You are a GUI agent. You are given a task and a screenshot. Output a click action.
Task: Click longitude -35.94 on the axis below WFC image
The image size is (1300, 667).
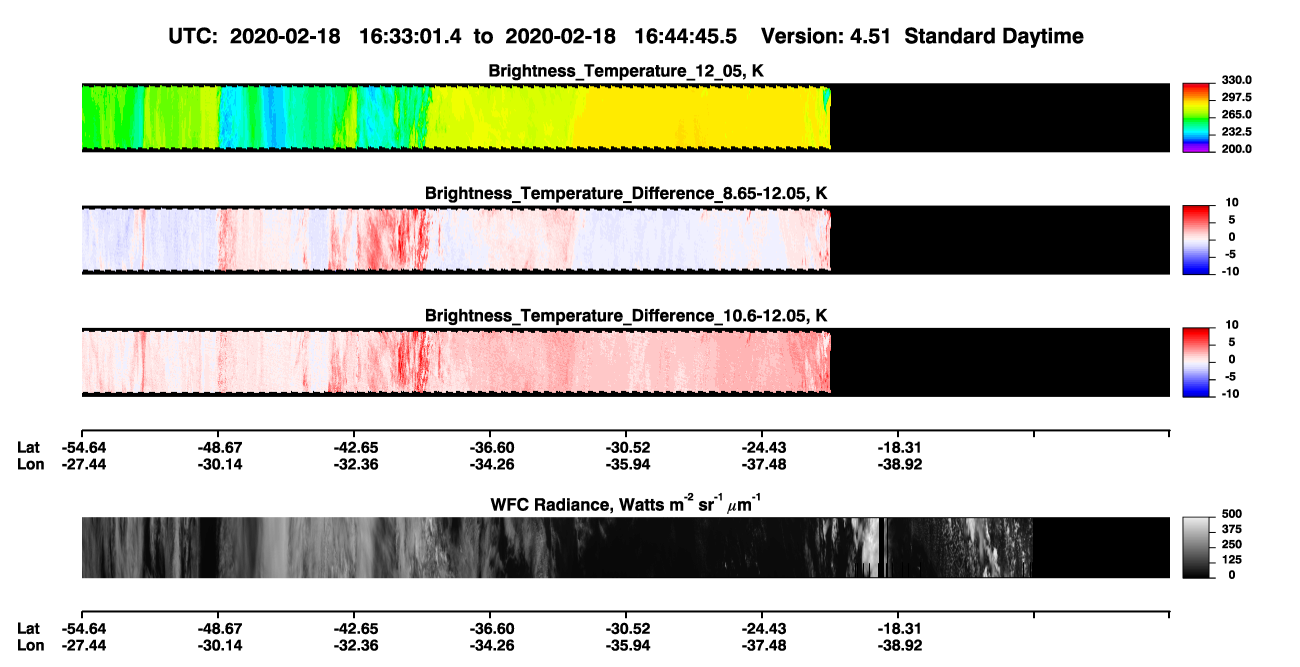[x=626, y=645]
